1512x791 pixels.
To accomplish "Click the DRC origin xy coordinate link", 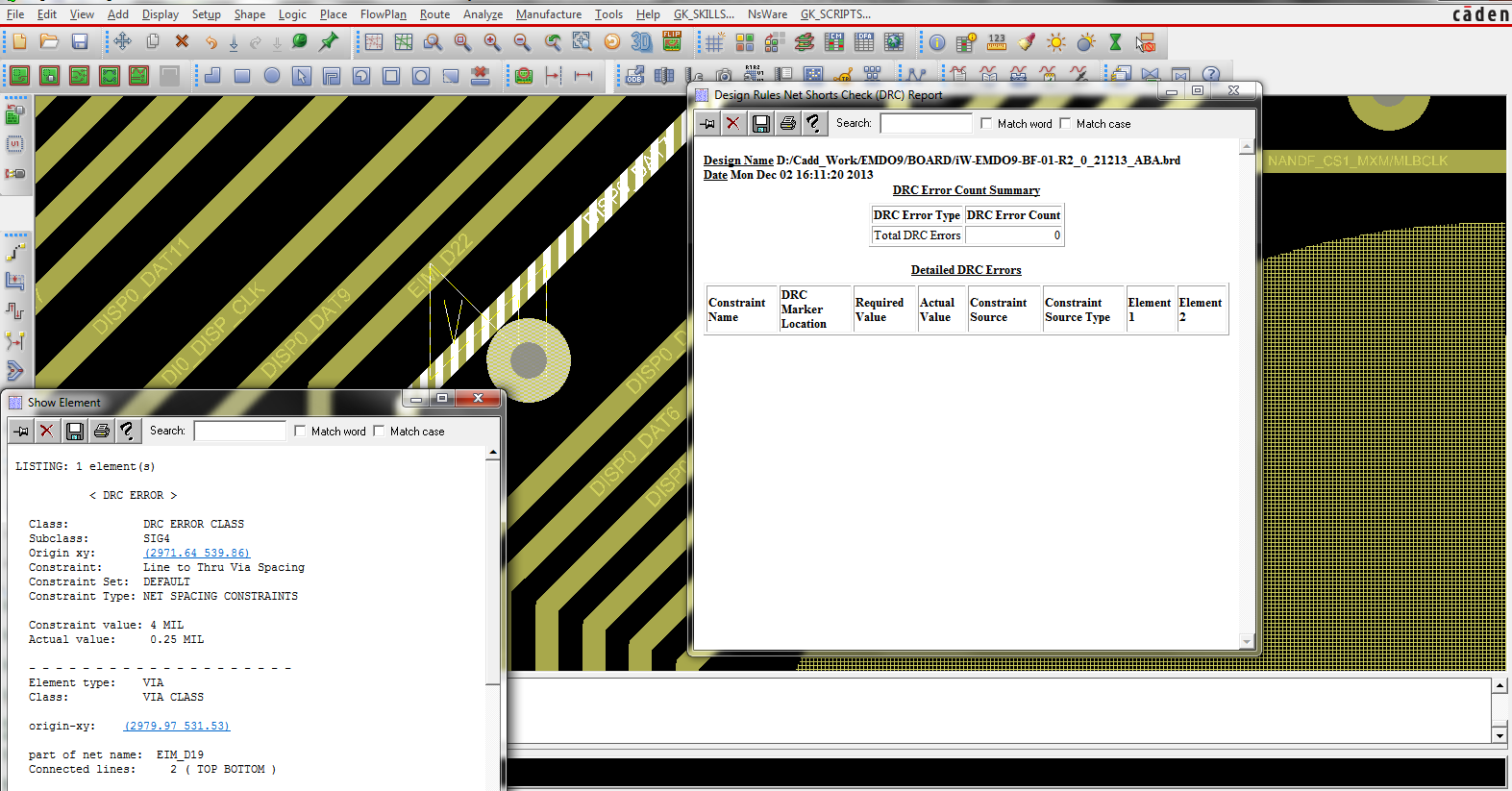I will [197, 554].
